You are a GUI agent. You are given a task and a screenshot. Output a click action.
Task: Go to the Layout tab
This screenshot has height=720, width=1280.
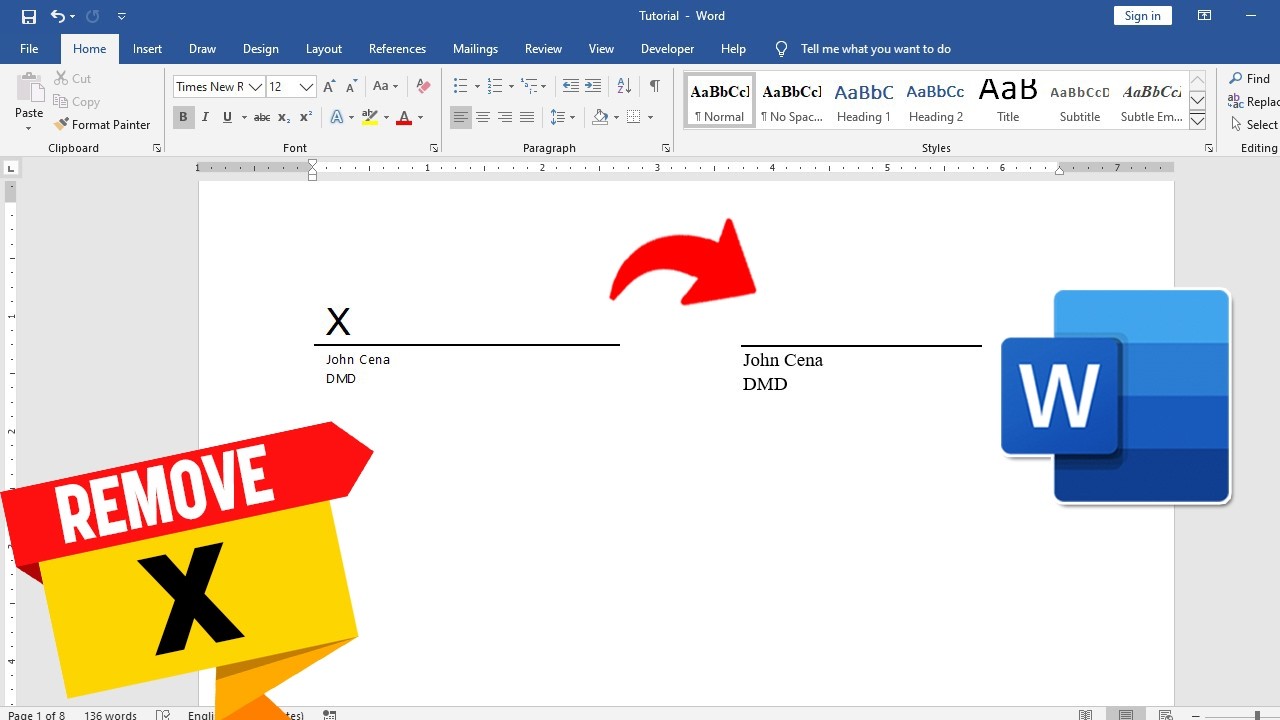[x=323, y=49]
